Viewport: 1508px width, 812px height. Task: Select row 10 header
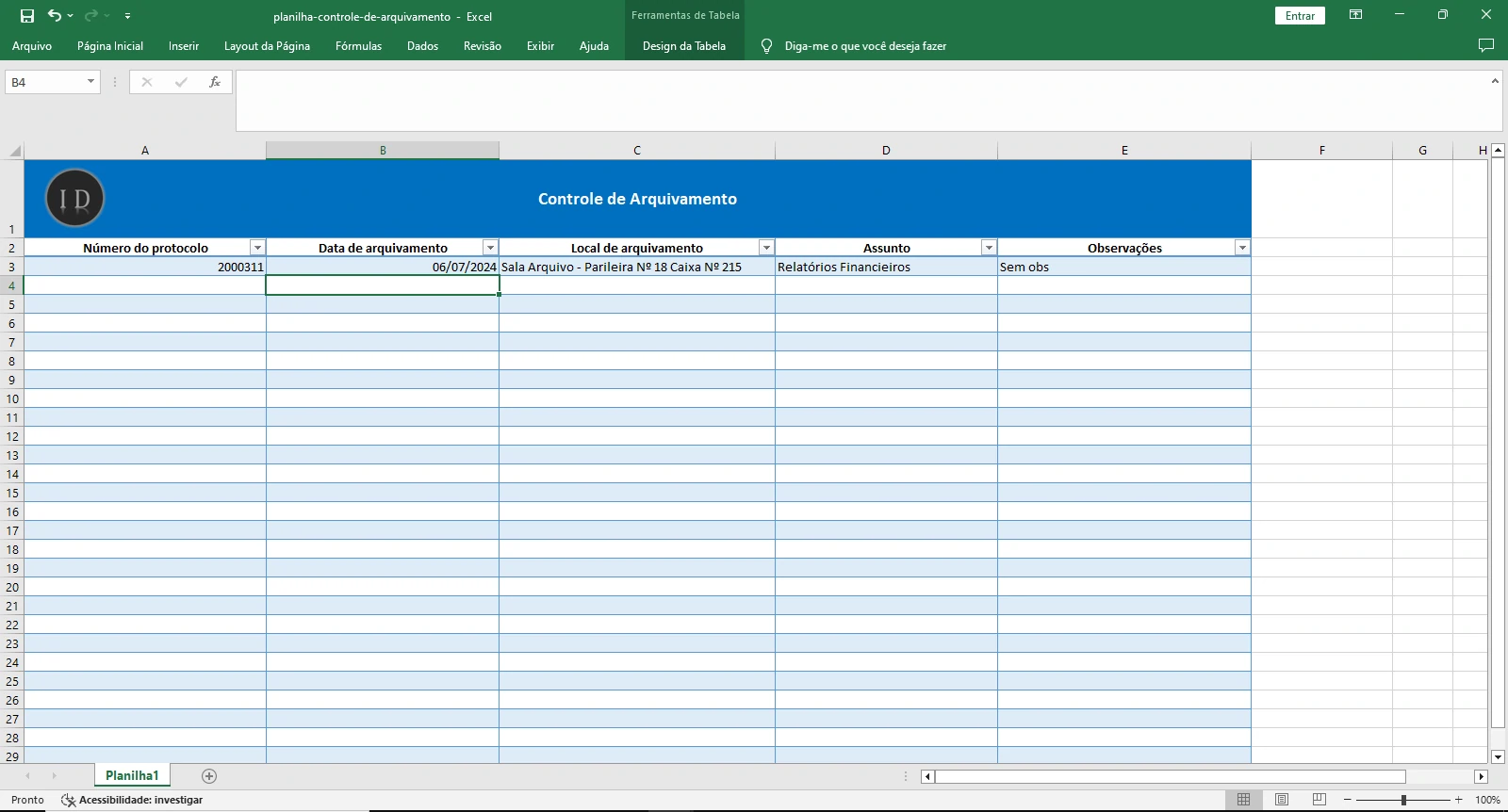[x=12, y=398]
